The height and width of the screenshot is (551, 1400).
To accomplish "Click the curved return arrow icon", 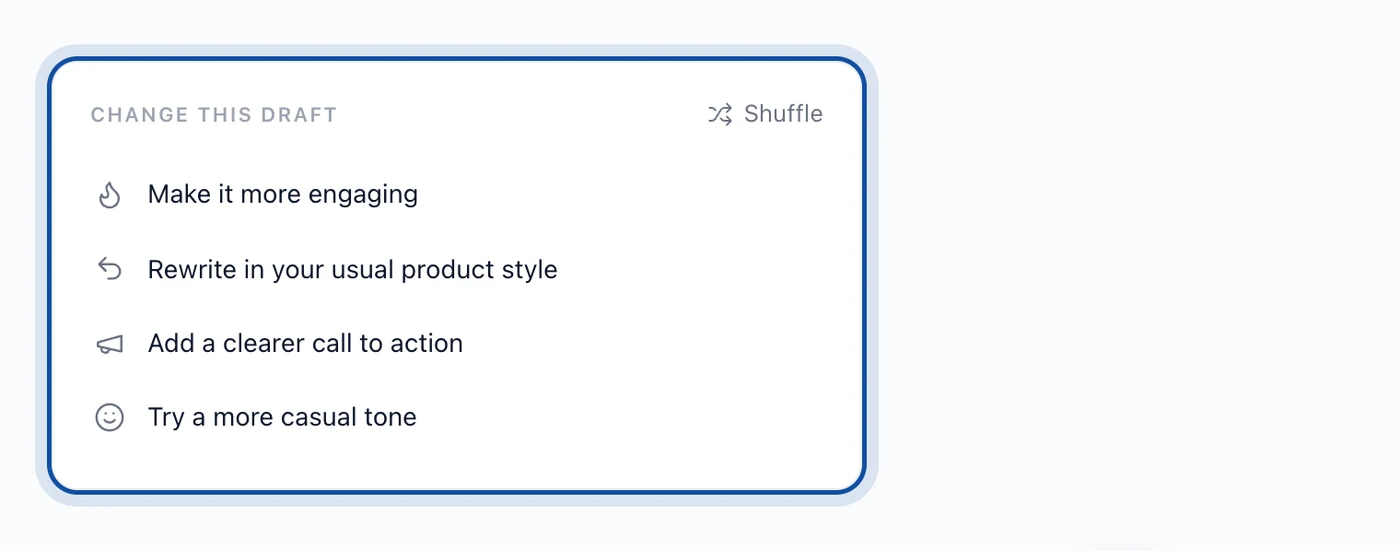I will tap(109, 269).
